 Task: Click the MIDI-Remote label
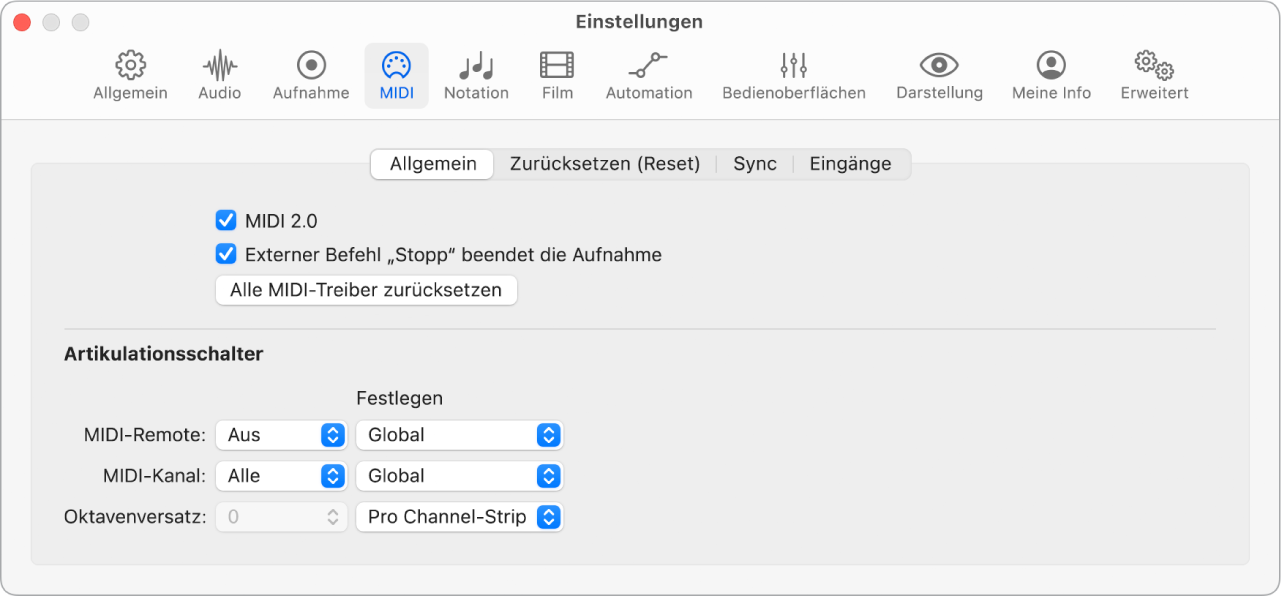tap(145, 435)
